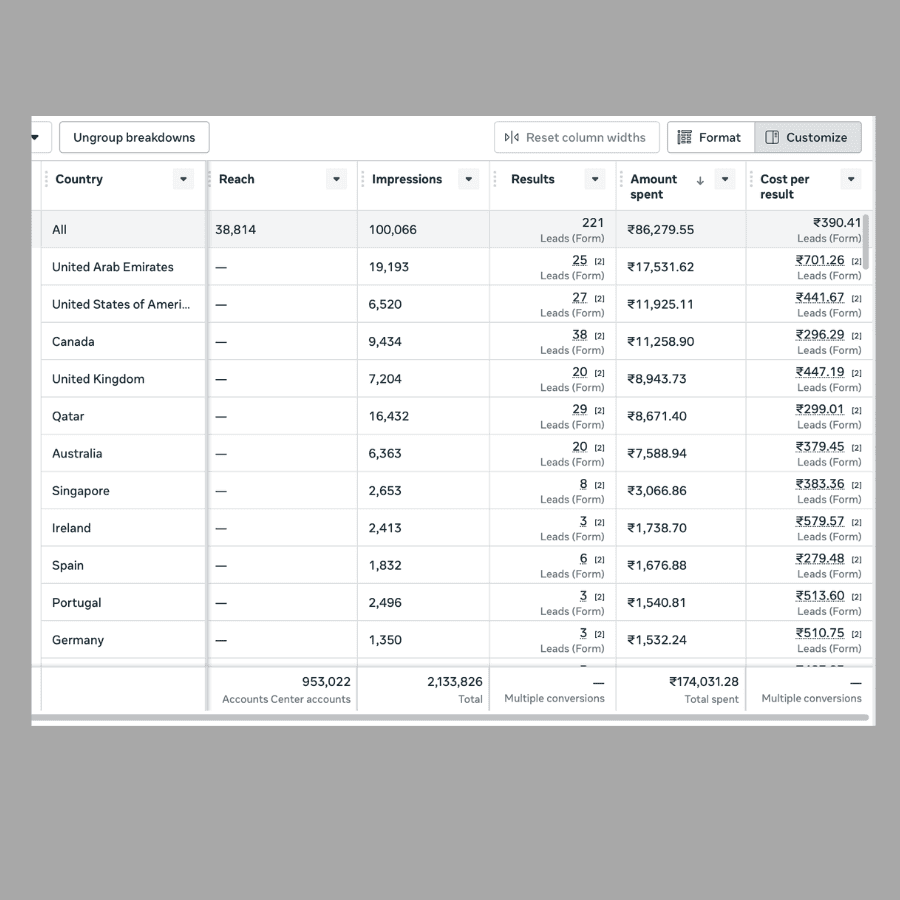Click the Portugal country cell
Screen dimensions: 900x900
pos(123,603)
